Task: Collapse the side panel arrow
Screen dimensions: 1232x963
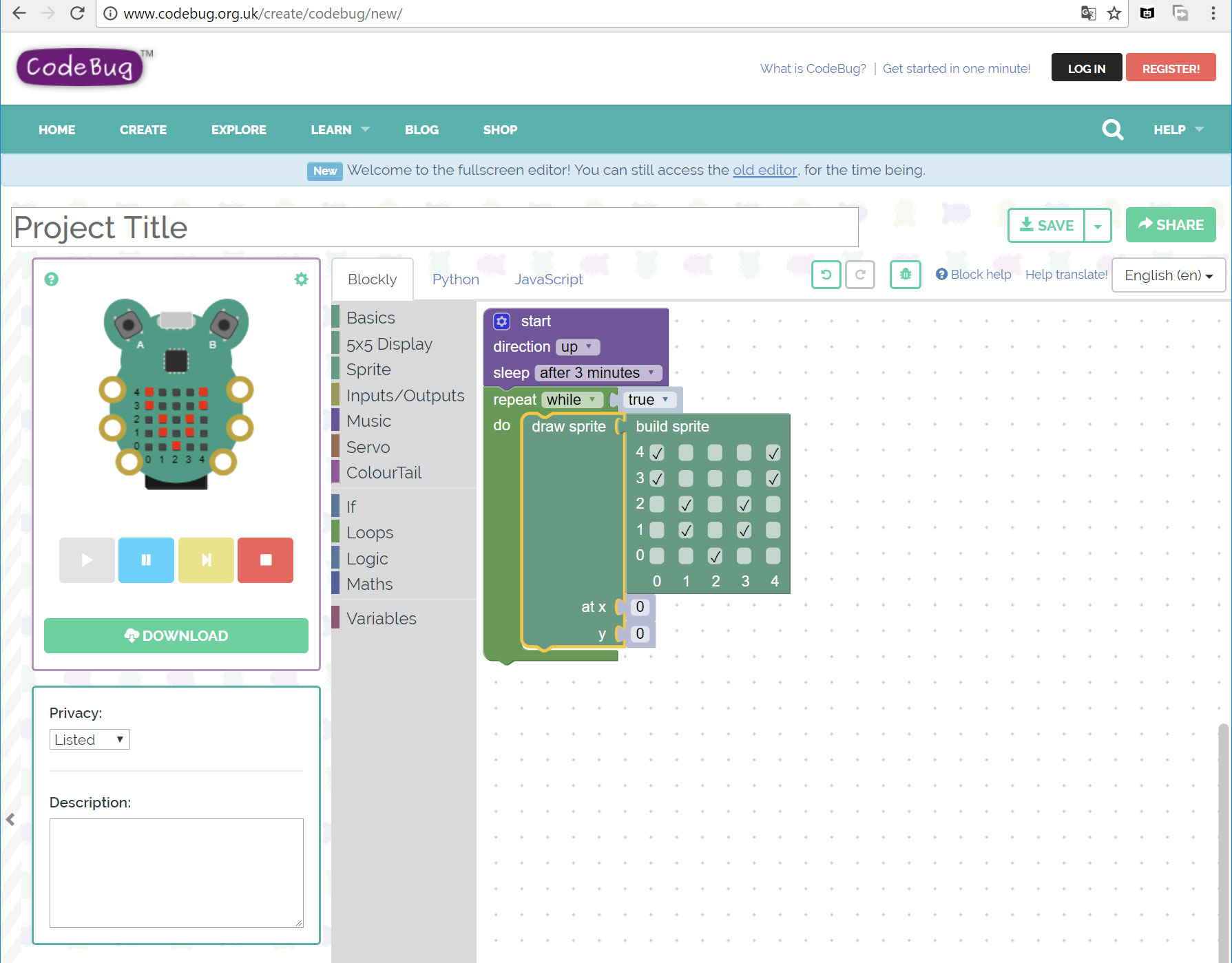Action: 10,819
